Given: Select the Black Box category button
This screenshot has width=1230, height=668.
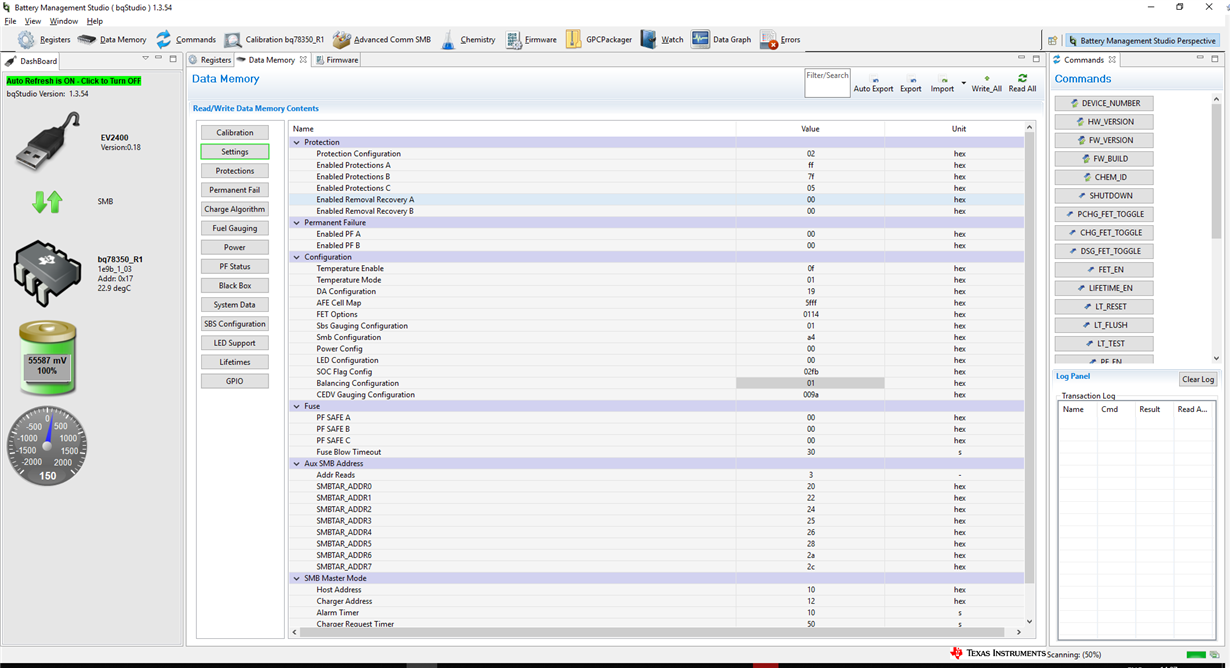Looking at the screenshot, I should click(x=235, y=285).
